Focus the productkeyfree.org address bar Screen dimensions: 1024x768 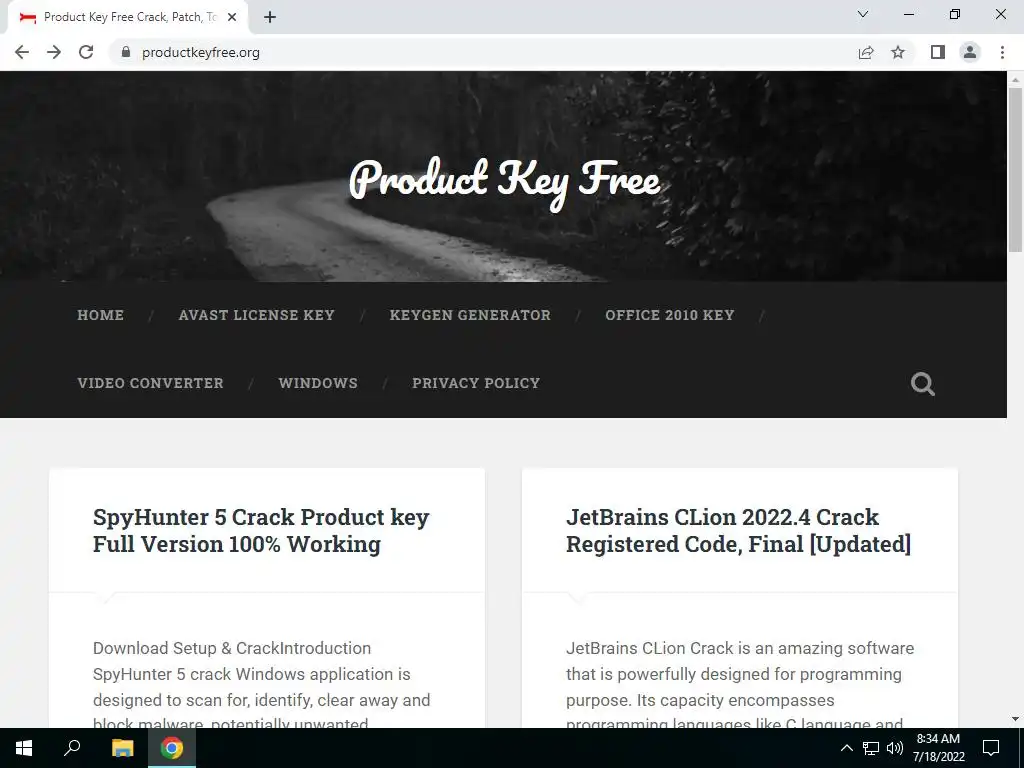tap(483, 52)
